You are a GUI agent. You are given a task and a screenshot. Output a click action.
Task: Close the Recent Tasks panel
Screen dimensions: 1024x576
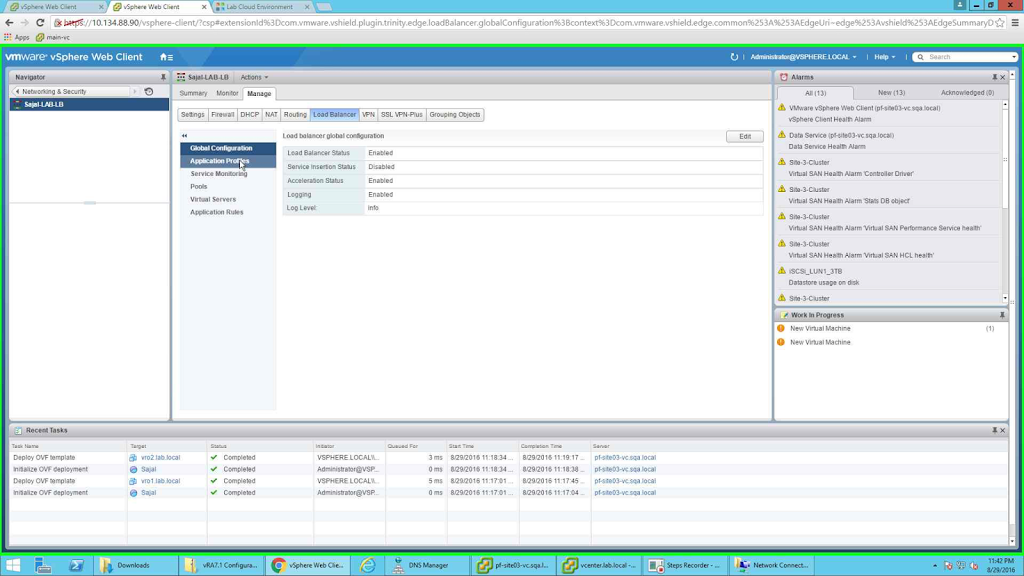pyautogui.click(x=1003, y=430)
